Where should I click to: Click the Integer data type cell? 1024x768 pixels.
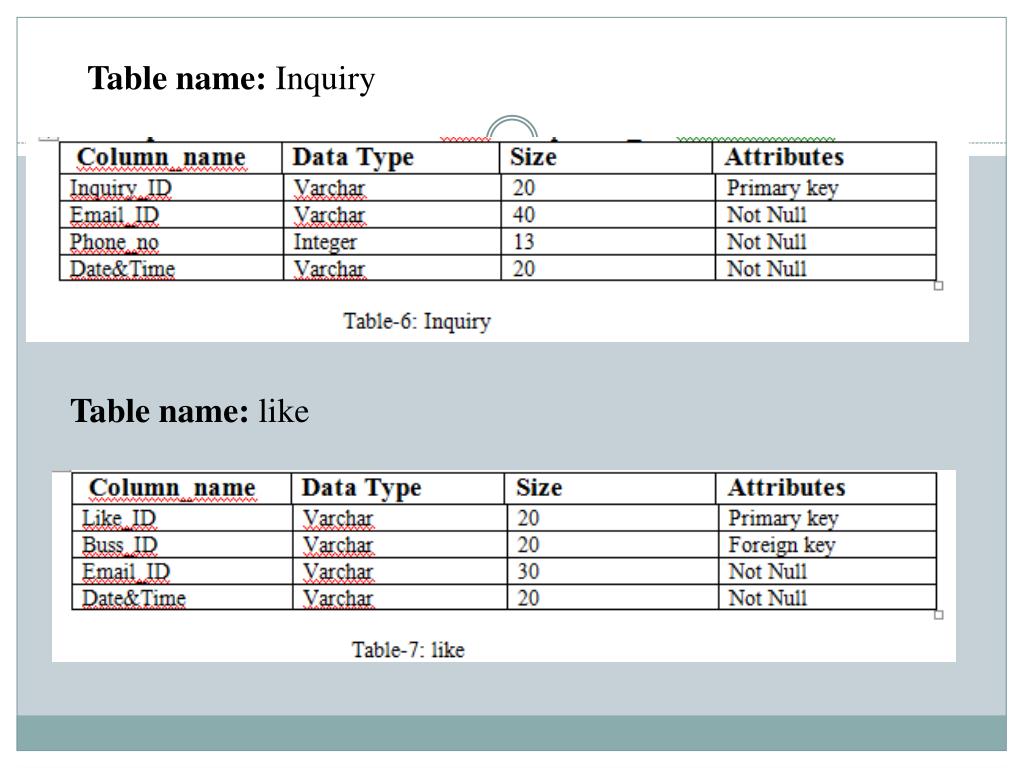click(x=391, y=242)
